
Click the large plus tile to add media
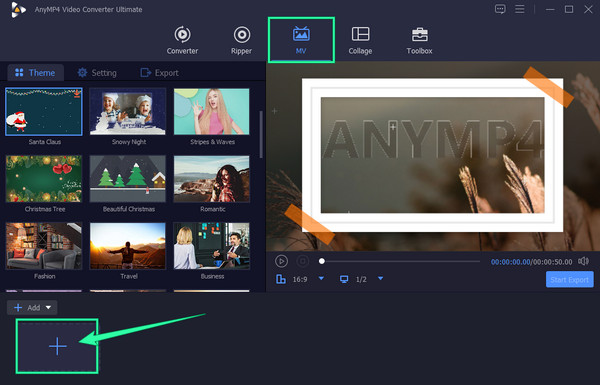[x=57, y=346]
